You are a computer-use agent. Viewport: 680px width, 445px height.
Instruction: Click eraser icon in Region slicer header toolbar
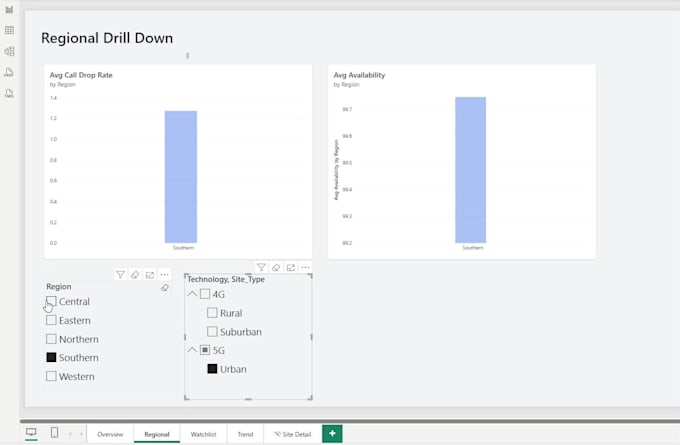click(135, 275)
